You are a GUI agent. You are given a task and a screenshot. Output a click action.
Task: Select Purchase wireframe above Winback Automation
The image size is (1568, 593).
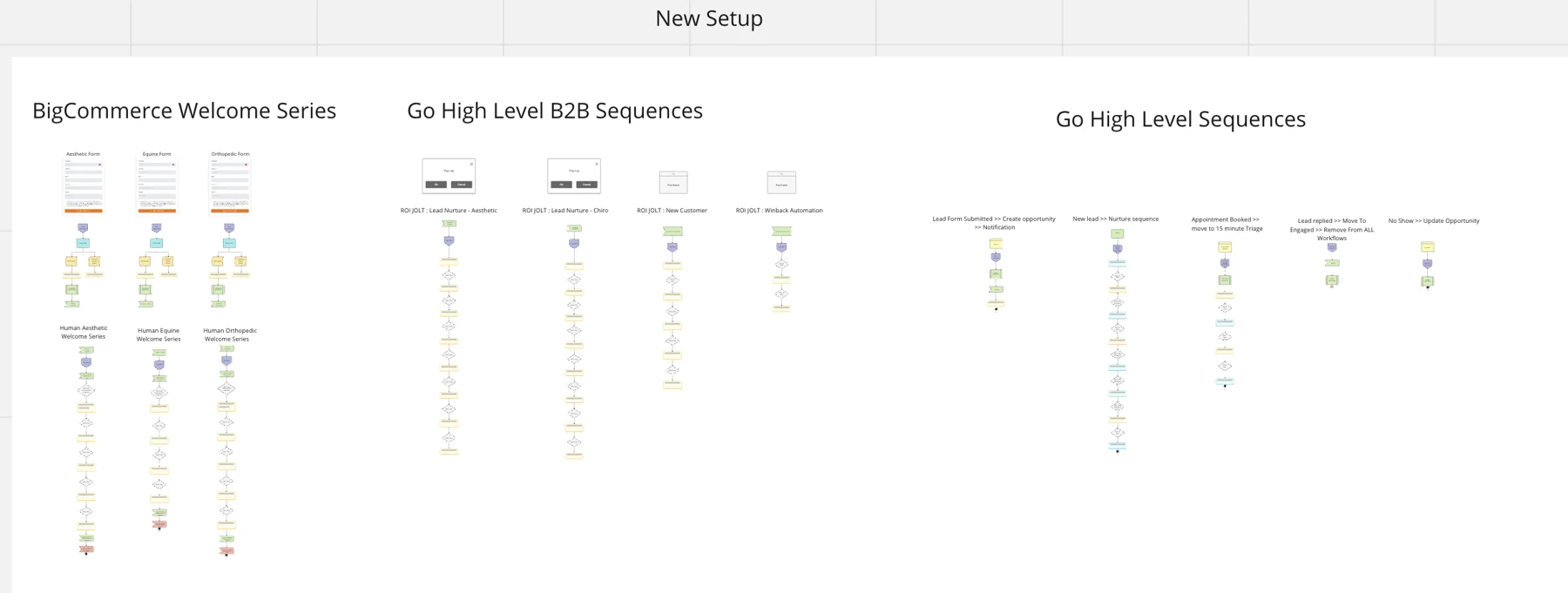point(781,182)
